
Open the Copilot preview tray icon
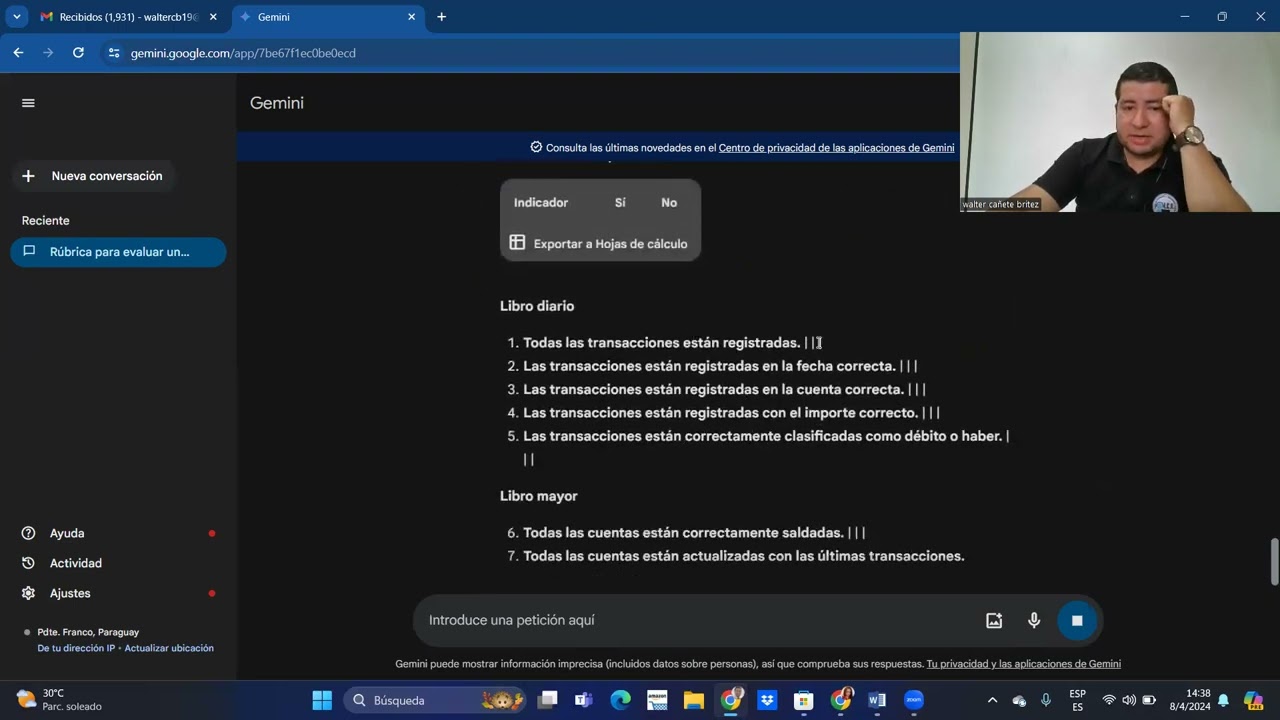click(x=1253, y=700)
